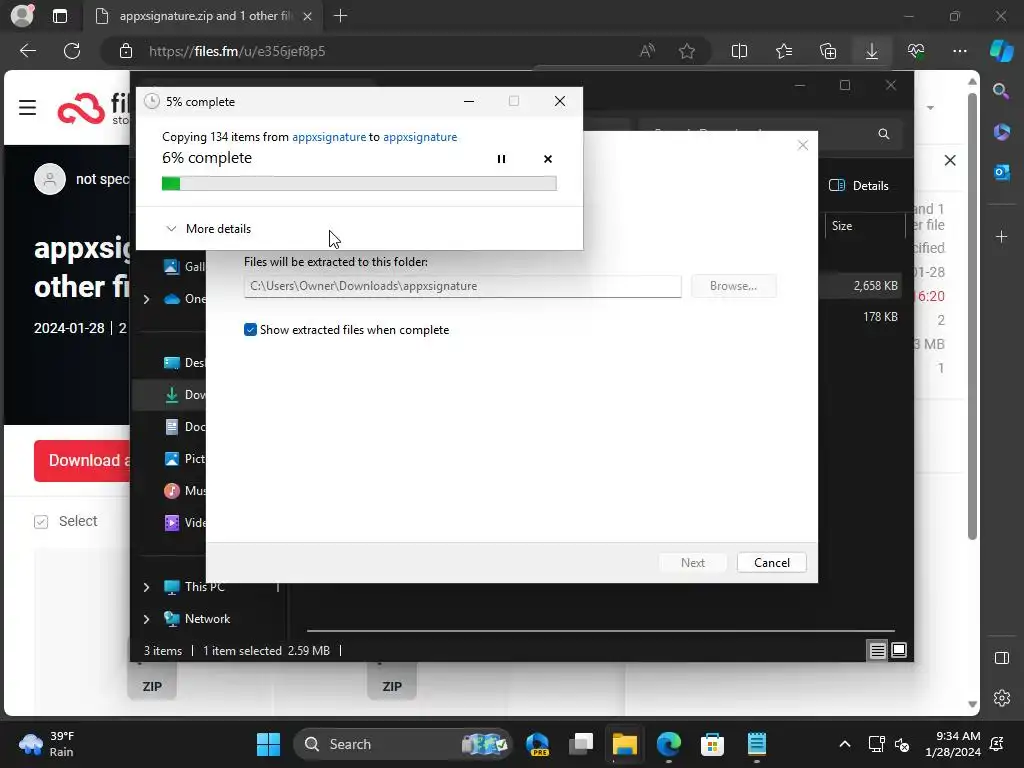Add app to Edge sidebar plus icon
The height and width of the screenshot is (768, 1024).
coord(1001,236)
